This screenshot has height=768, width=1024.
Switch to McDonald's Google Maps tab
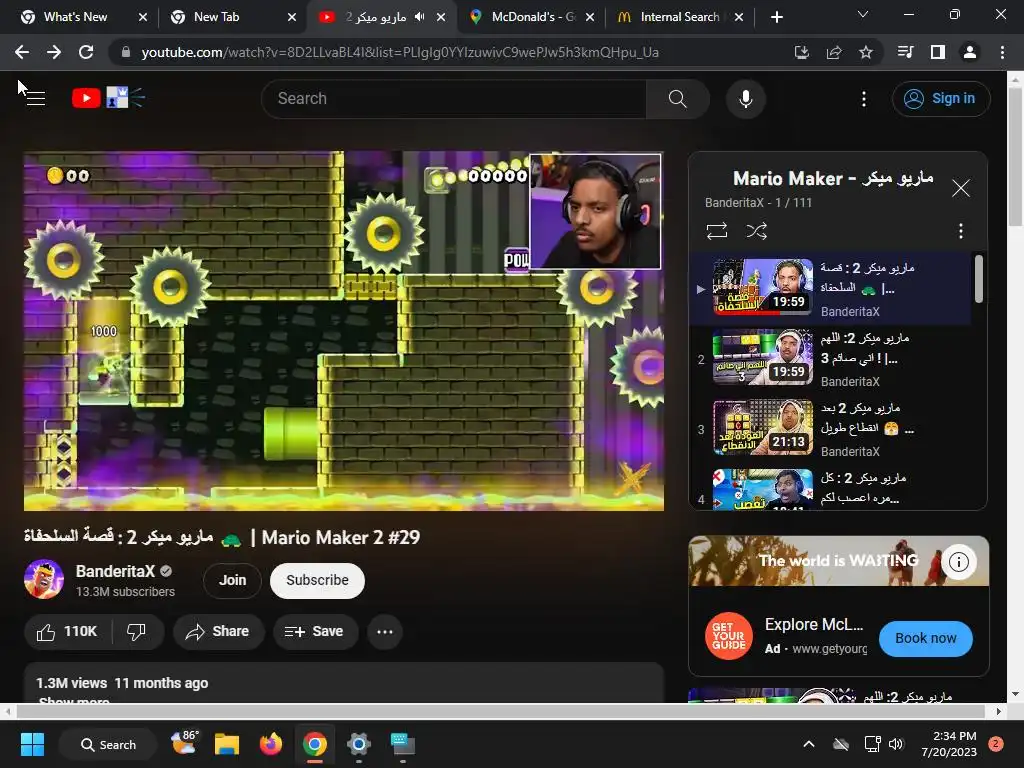click(533, 17)
